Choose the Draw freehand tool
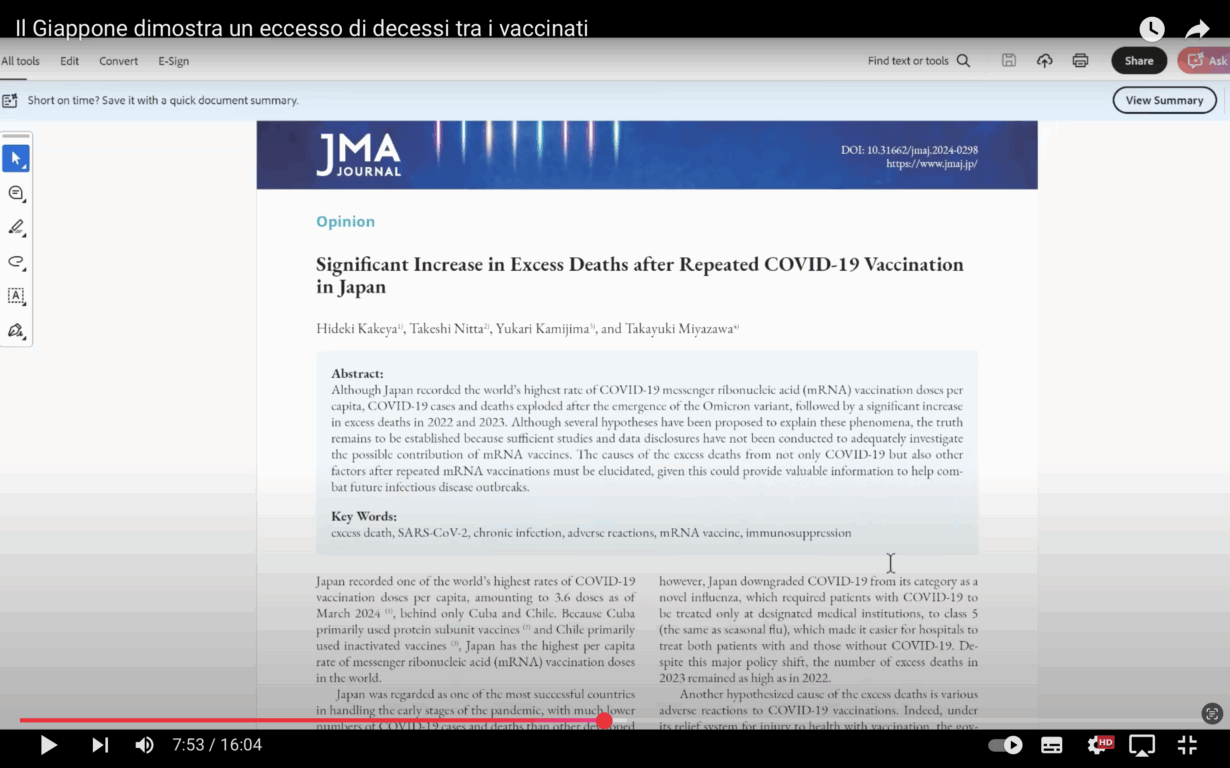 pyautogui.click(x=16, y=262)
